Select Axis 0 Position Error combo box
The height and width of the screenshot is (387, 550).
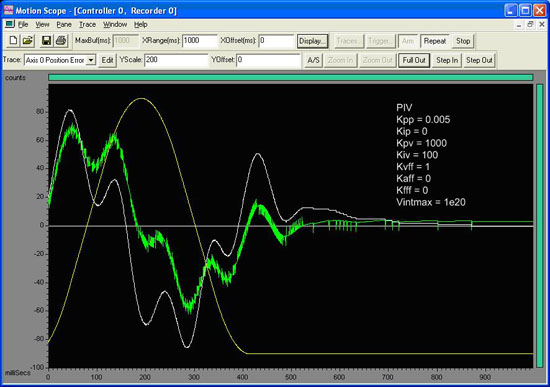60,60
